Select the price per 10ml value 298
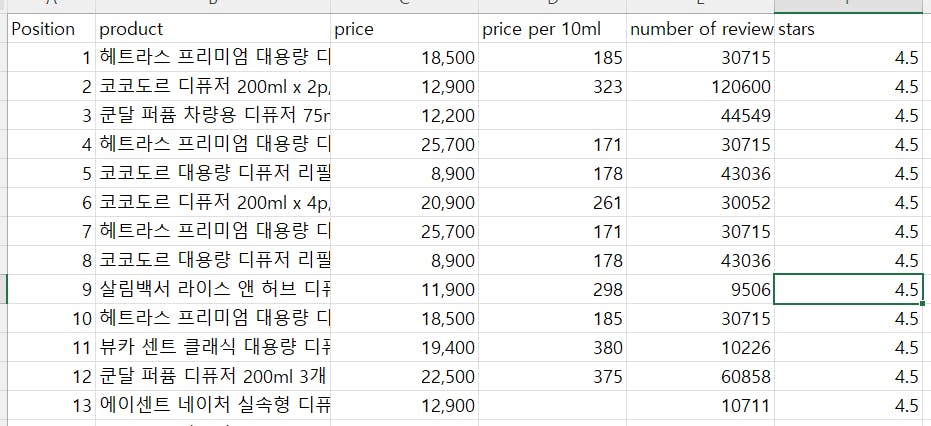 (x=552, y=290)
